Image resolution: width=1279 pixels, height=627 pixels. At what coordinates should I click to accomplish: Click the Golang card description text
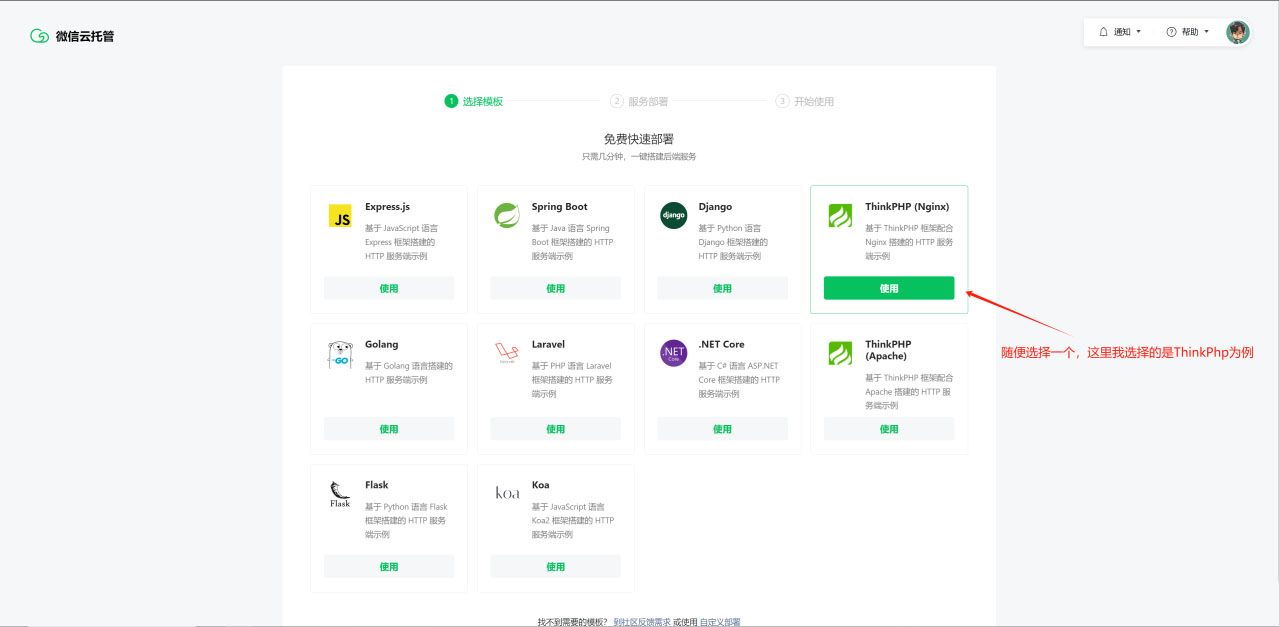click(x=409, y=373)
